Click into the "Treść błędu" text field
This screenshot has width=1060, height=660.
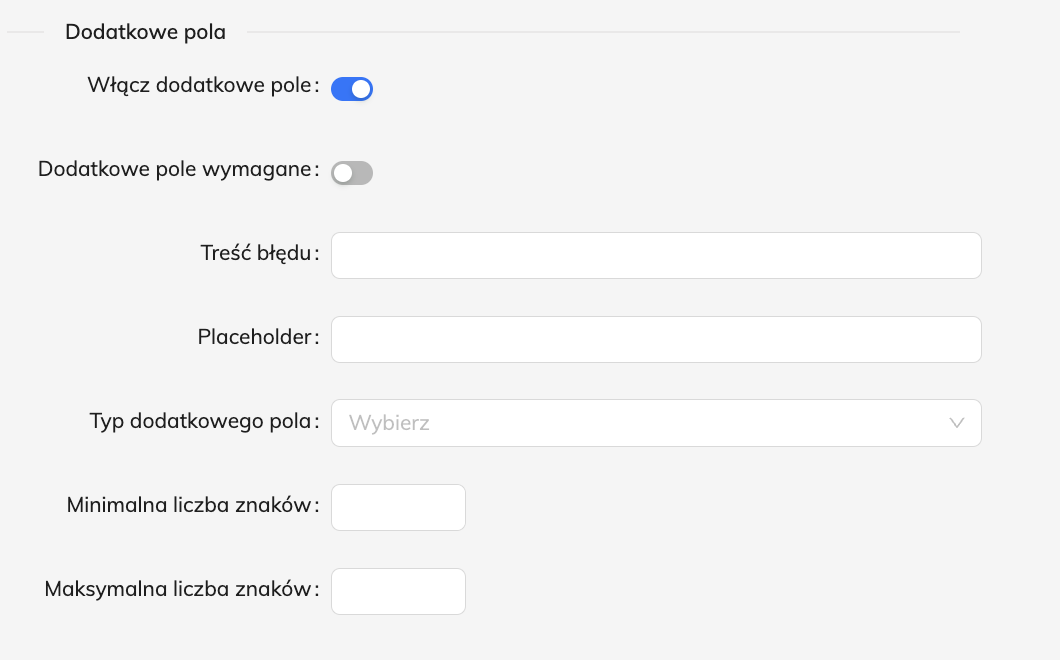(x=655, y=256)
